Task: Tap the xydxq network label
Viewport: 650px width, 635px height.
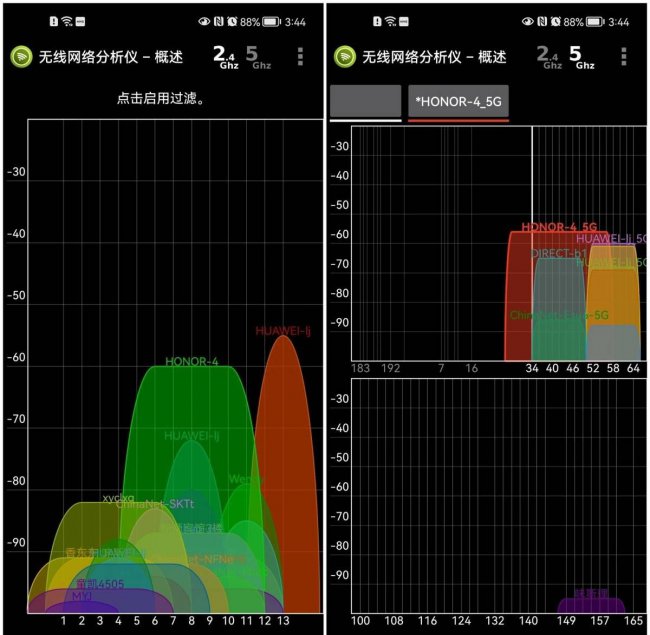Action: tap(118, 497)
